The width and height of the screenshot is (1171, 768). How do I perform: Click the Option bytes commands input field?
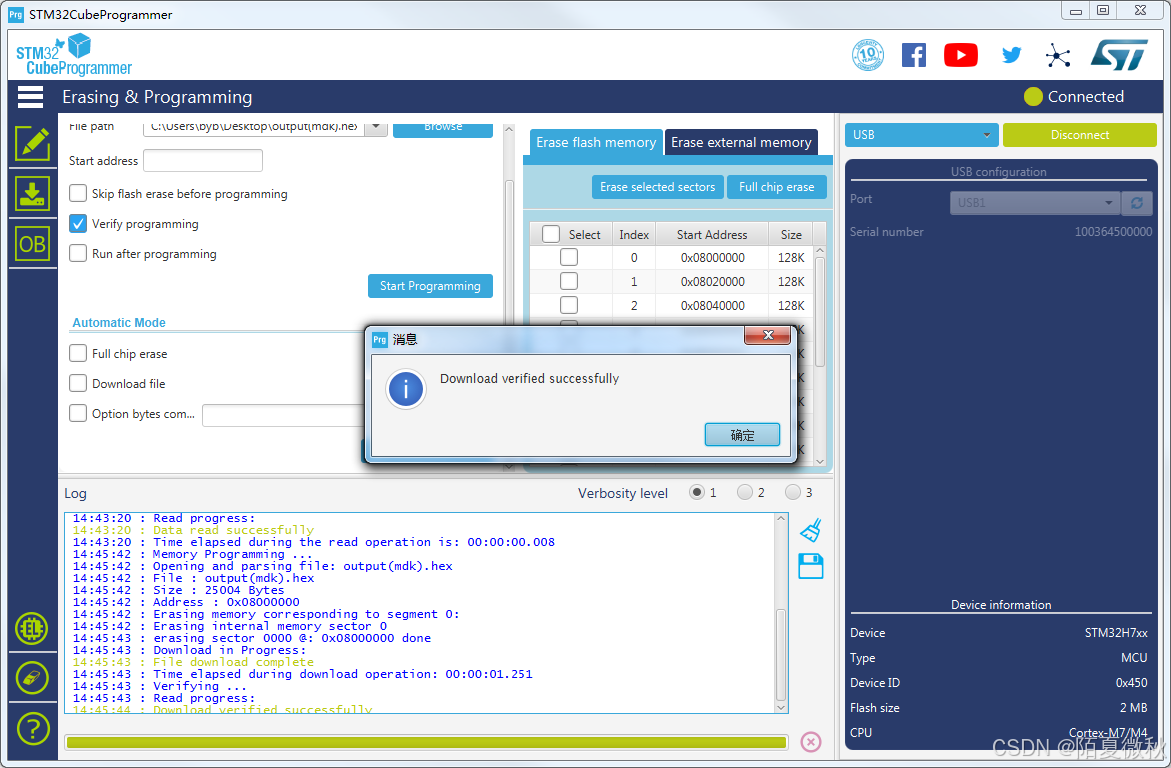click(284, 415)
